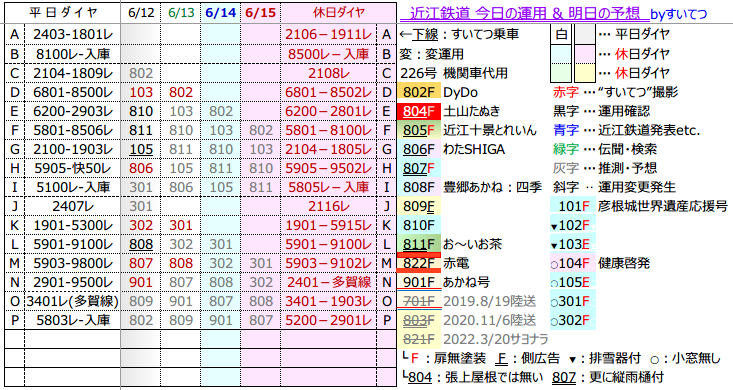Select the holiday cell 2106-1911レ

pos(329,35)
